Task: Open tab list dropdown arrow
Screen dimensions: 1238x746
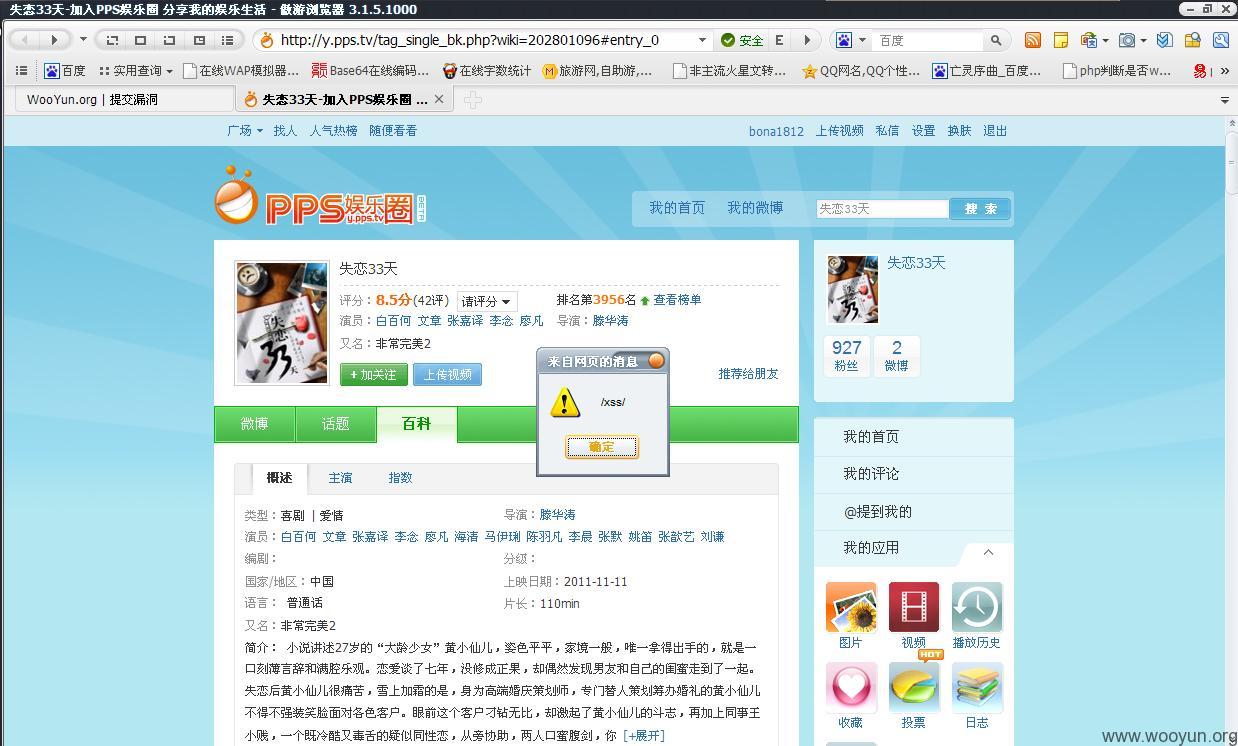Action: (x=1225, y=100)
